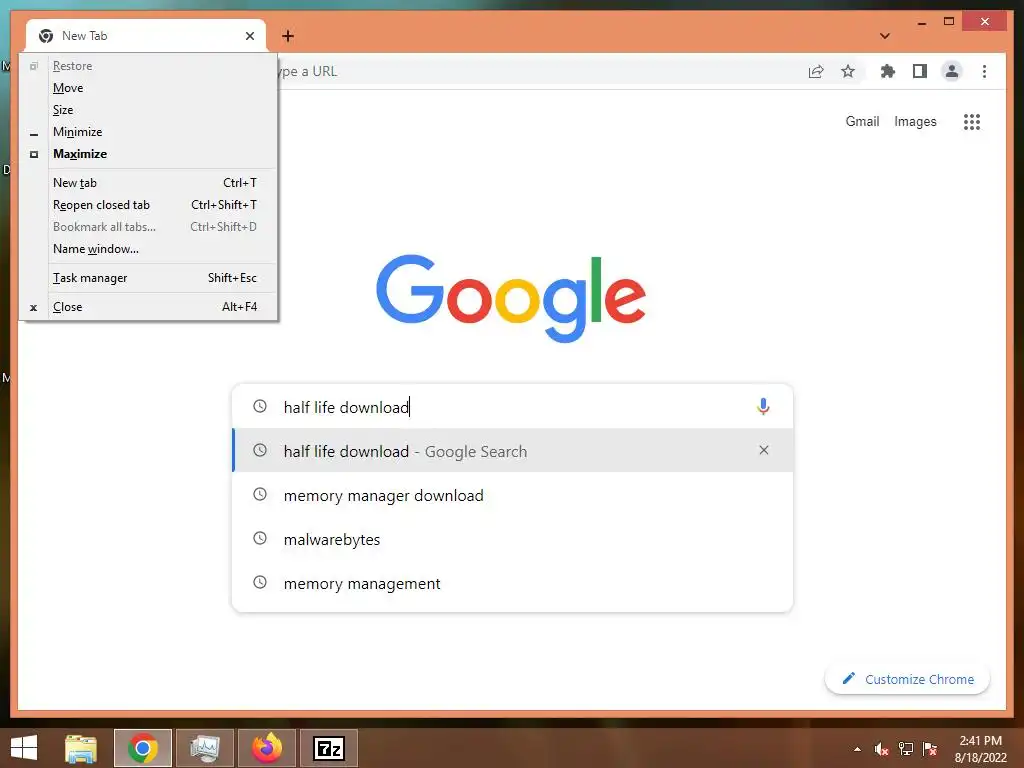Click the muted volume tray icon
This screenshot has height=768, width=1024.
click(x=882, y=749)
